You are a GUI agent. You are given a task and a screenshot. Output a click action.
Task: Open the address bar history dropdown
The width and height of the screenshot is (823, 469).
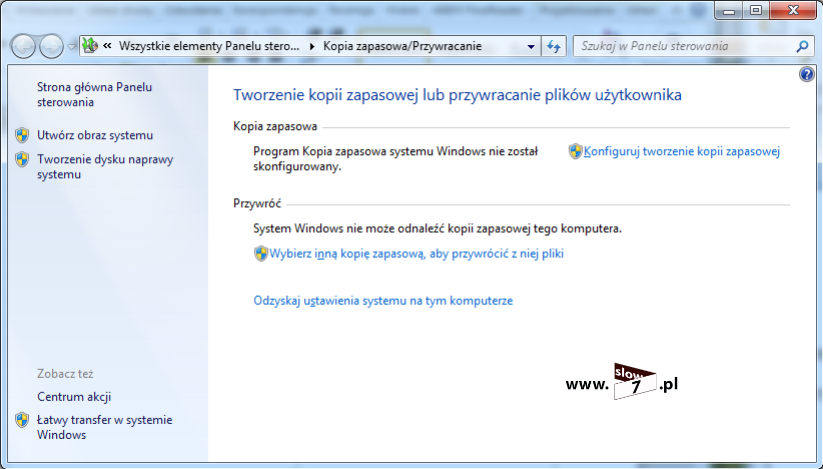tap(531, 47)
